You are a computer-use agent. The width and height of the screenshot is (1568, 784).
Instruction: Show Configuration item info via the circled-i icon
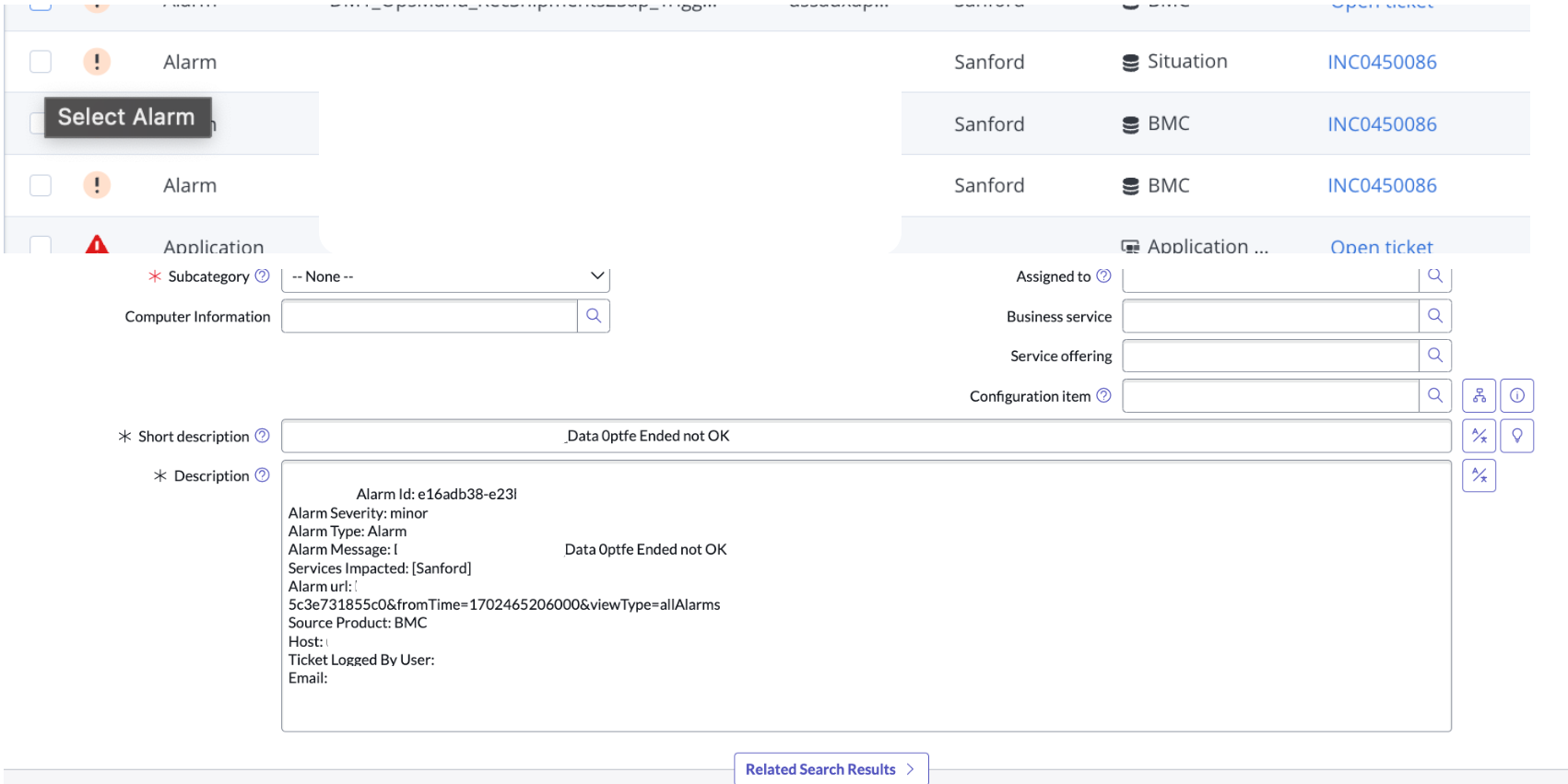pos(1517,396)
